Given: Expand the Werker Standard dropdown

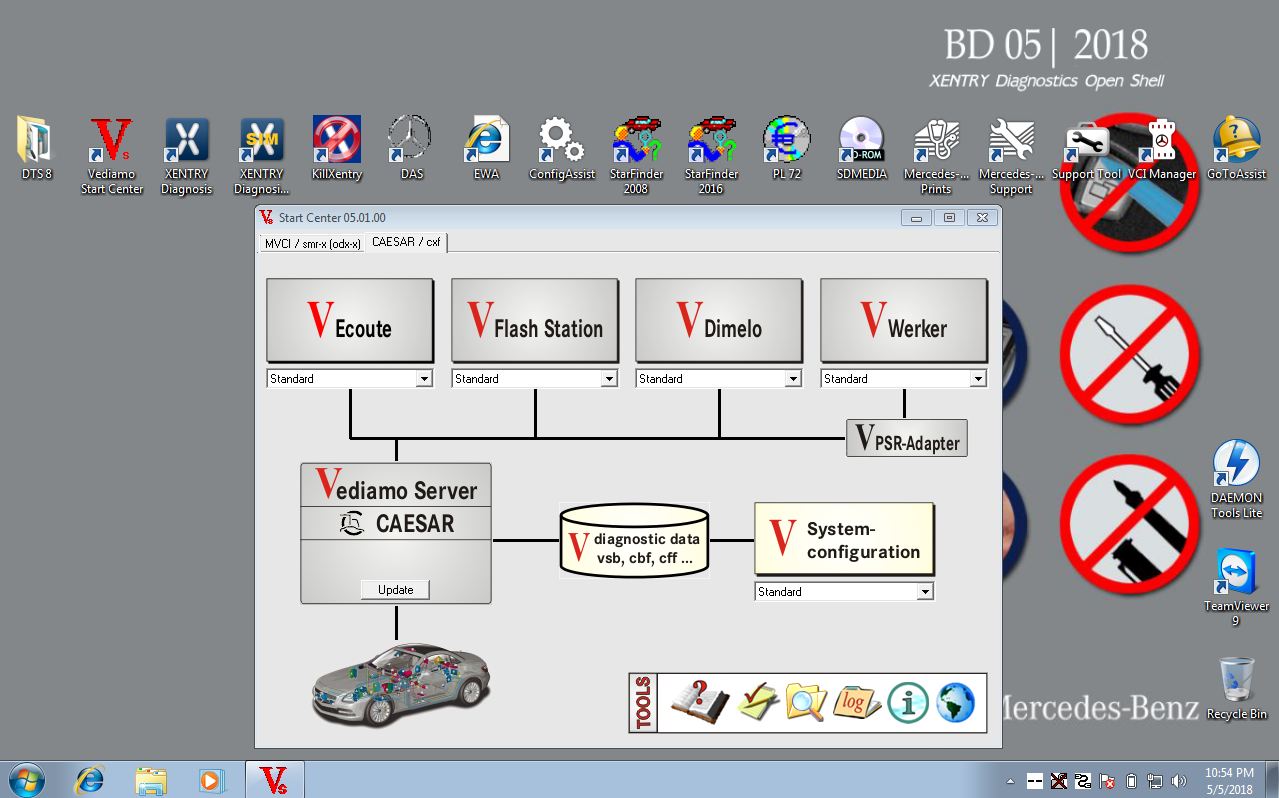Looking at the screenshot, I should pos(978,379).
